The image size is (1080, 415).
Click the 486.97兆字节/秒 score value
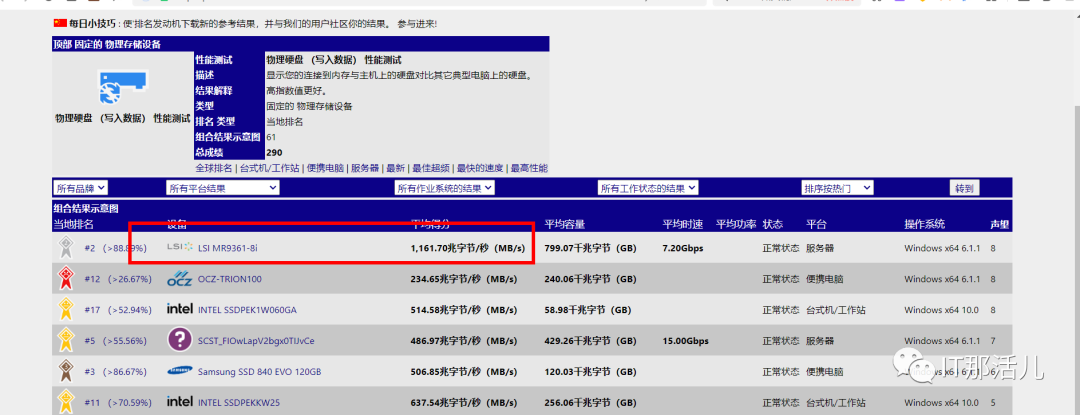[464, 341]
